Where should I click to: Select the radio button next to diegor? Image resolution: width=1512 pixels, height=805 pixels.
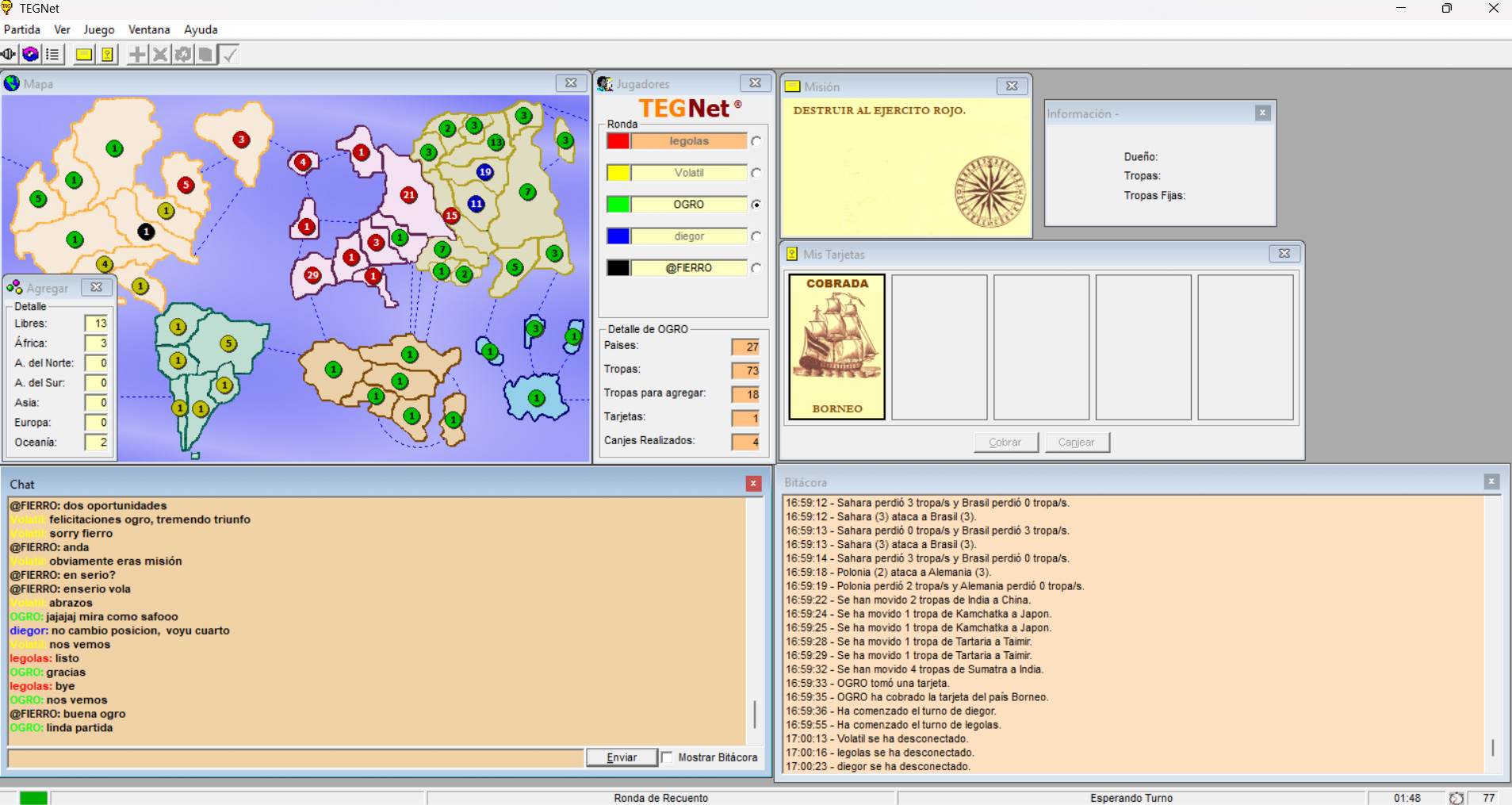point(756,236)
